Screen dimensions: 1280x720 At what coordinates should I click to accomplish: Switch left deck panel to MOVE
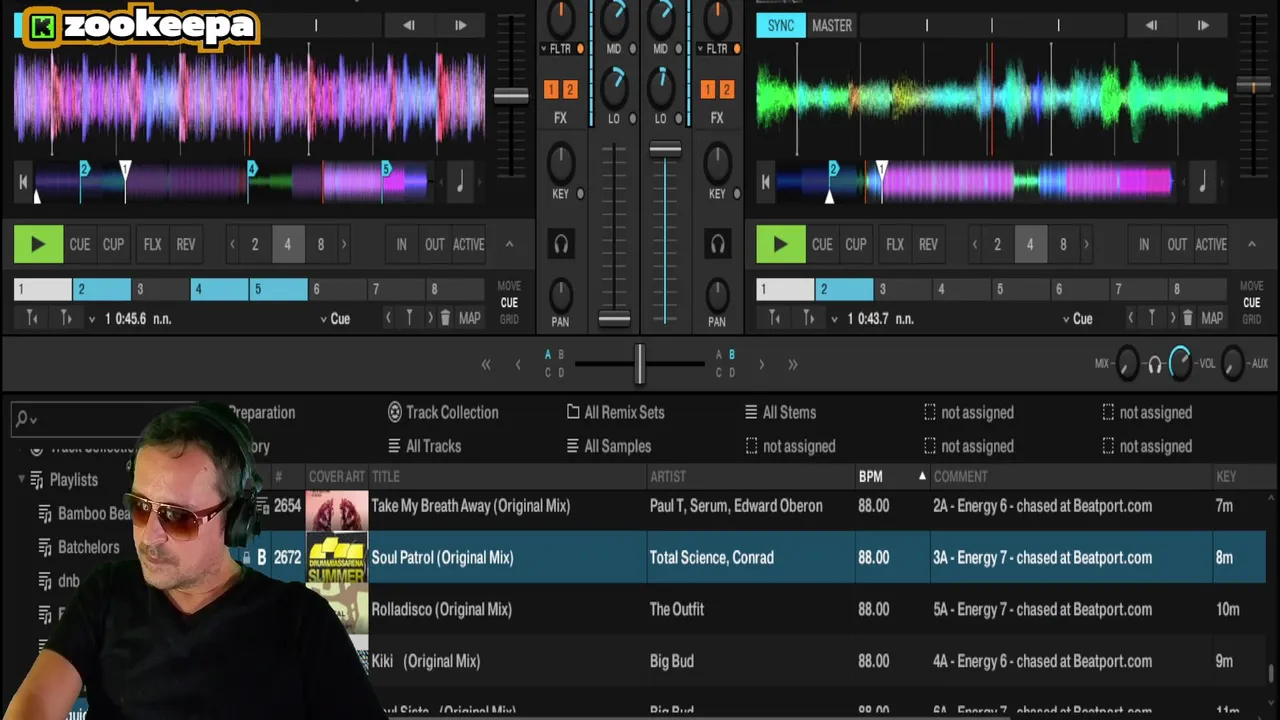pyautogui.click(x=509, y=286)
